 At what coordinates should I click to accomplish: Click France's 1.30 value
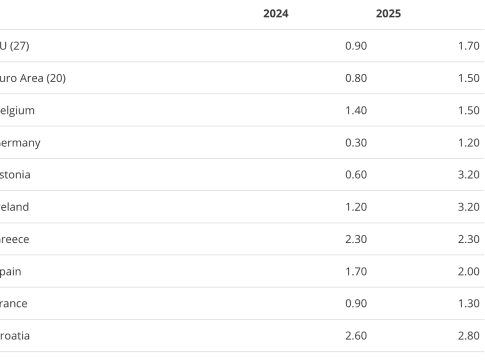469,304
